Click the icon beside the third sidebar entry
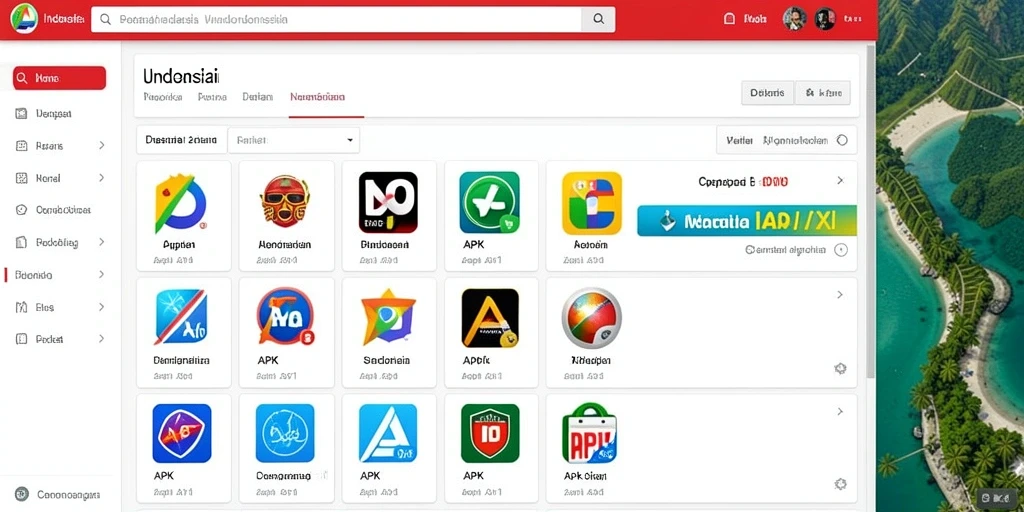Image resolution: width=1024 pixels, height=512 pixels. pos(22,146)
